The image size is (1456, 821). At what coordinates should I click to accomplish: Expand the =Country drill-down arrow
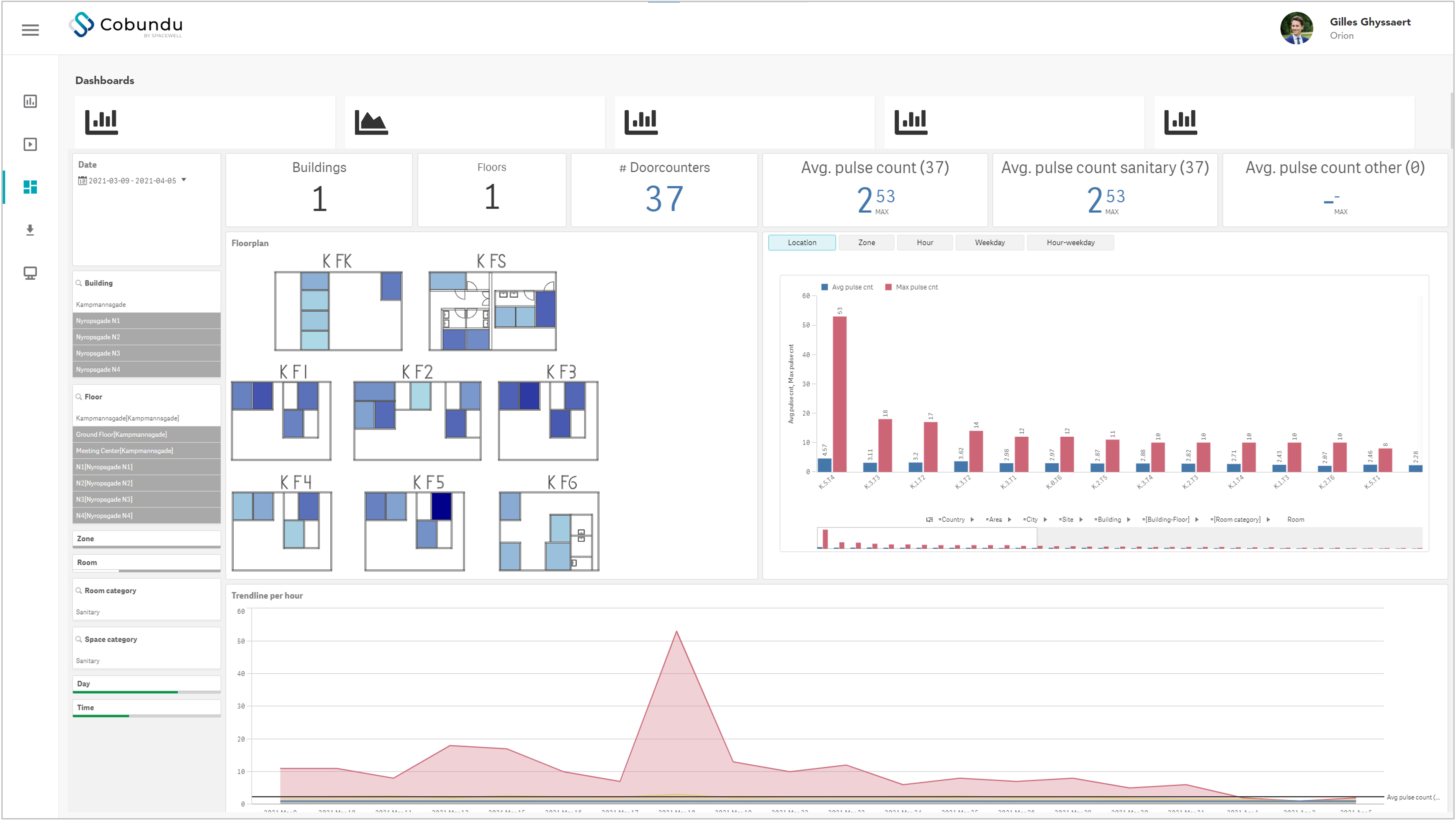click(x=972, y=520)
